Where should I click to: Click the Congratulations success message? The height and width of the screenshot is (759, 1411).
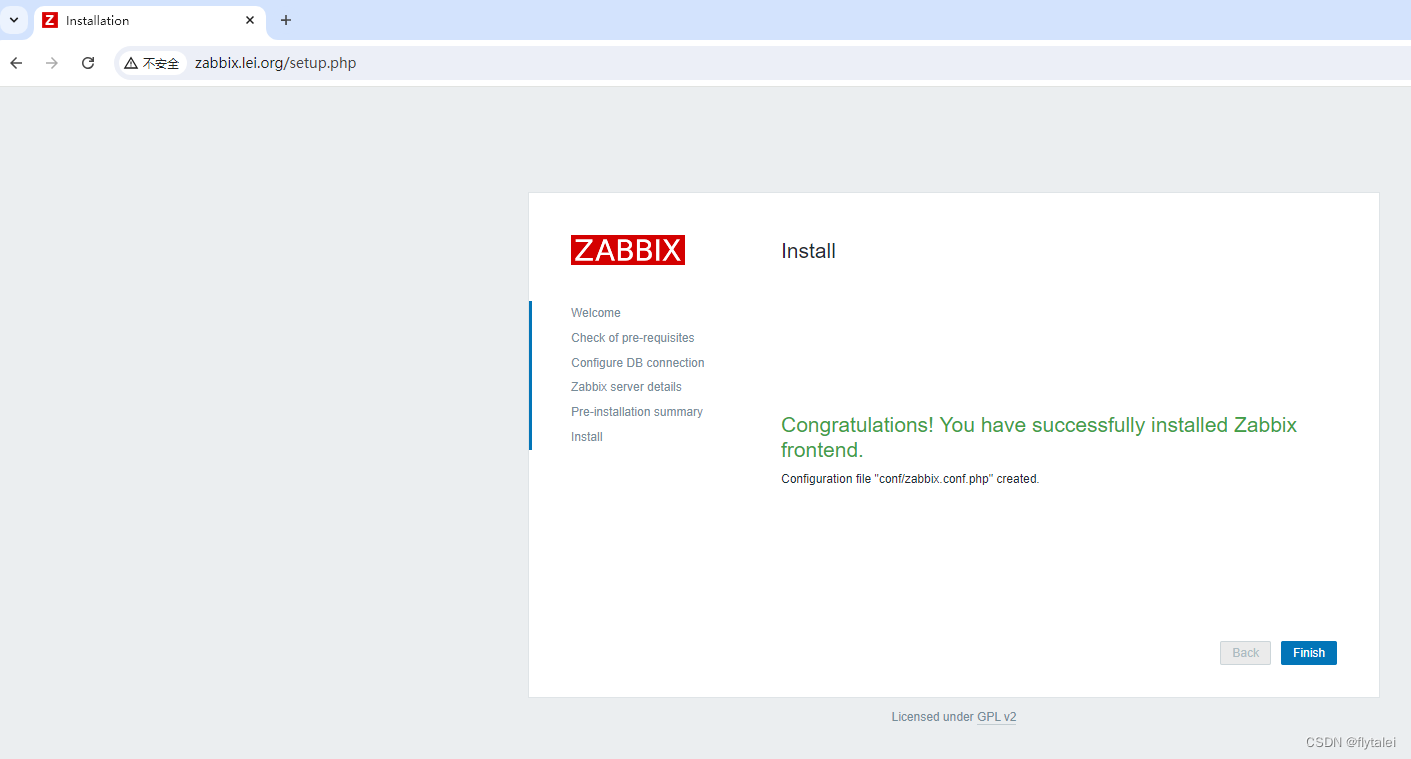point(1039,437)
